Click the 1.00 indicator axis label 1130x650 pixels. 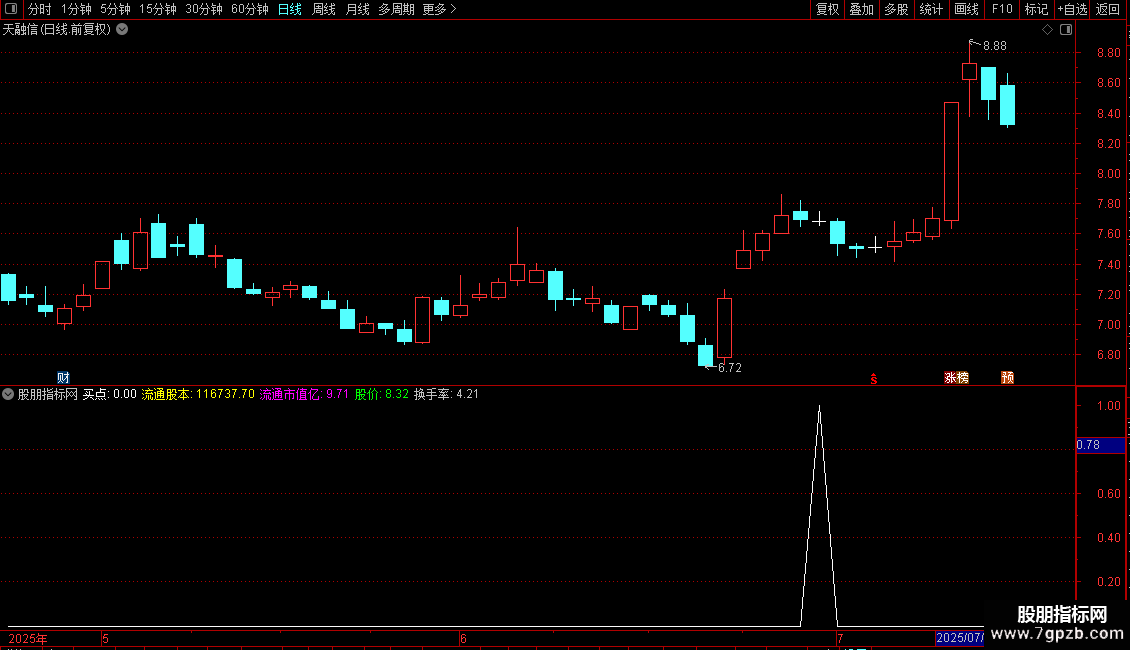(x=1108, y=406)
